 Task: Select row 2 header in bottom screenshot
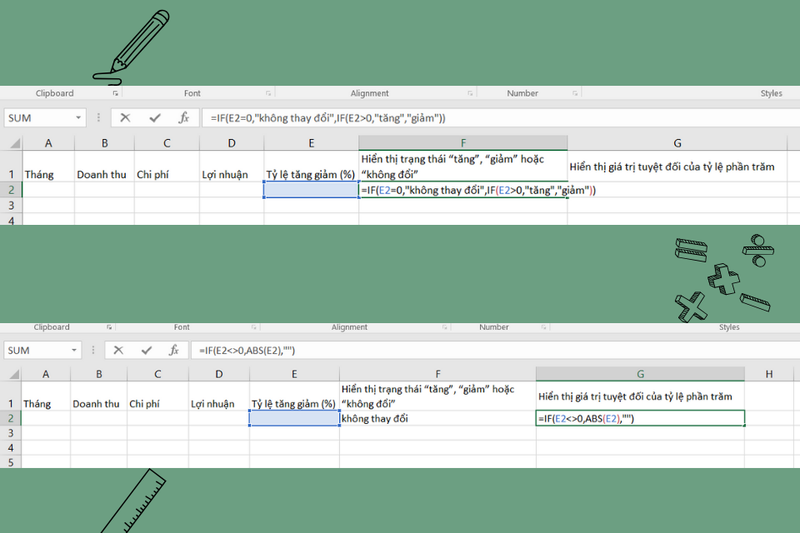(x=11, y=418)
